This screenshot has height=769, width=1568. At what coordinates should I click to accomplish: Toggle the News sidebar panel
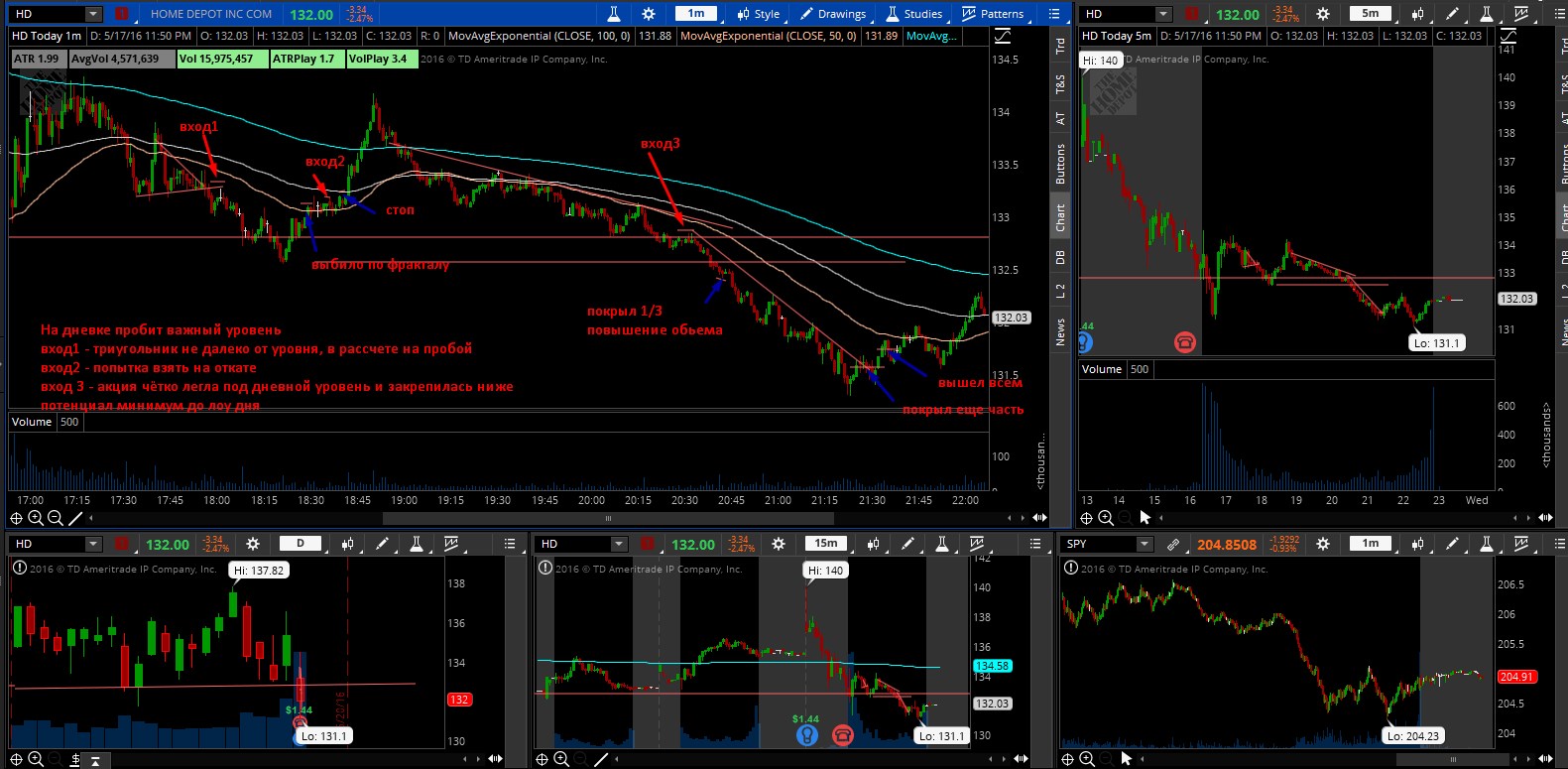pos(1059,331)
